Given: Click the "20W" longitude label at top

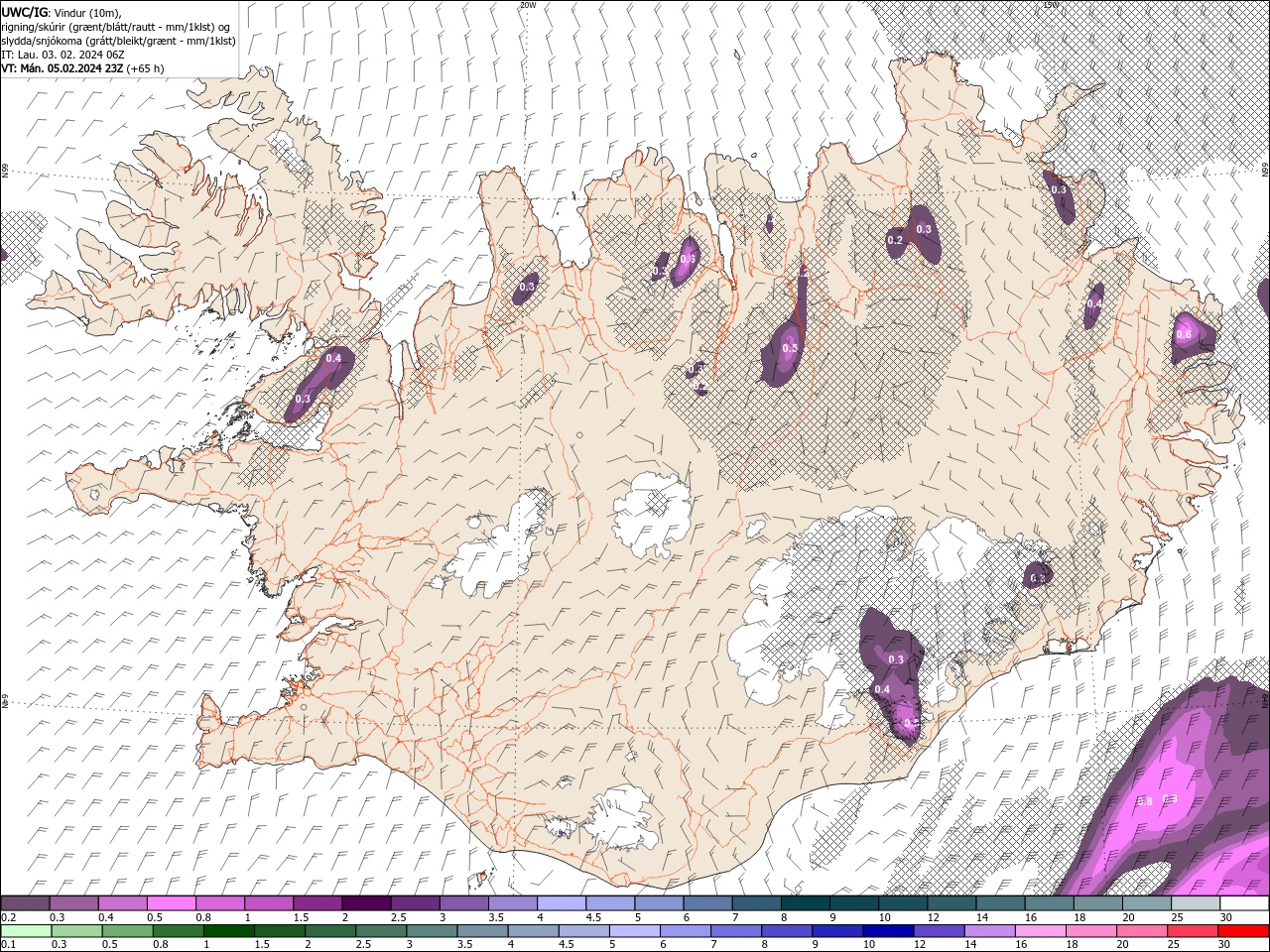Looking at the screenshot, I should (x=527, y=5).
